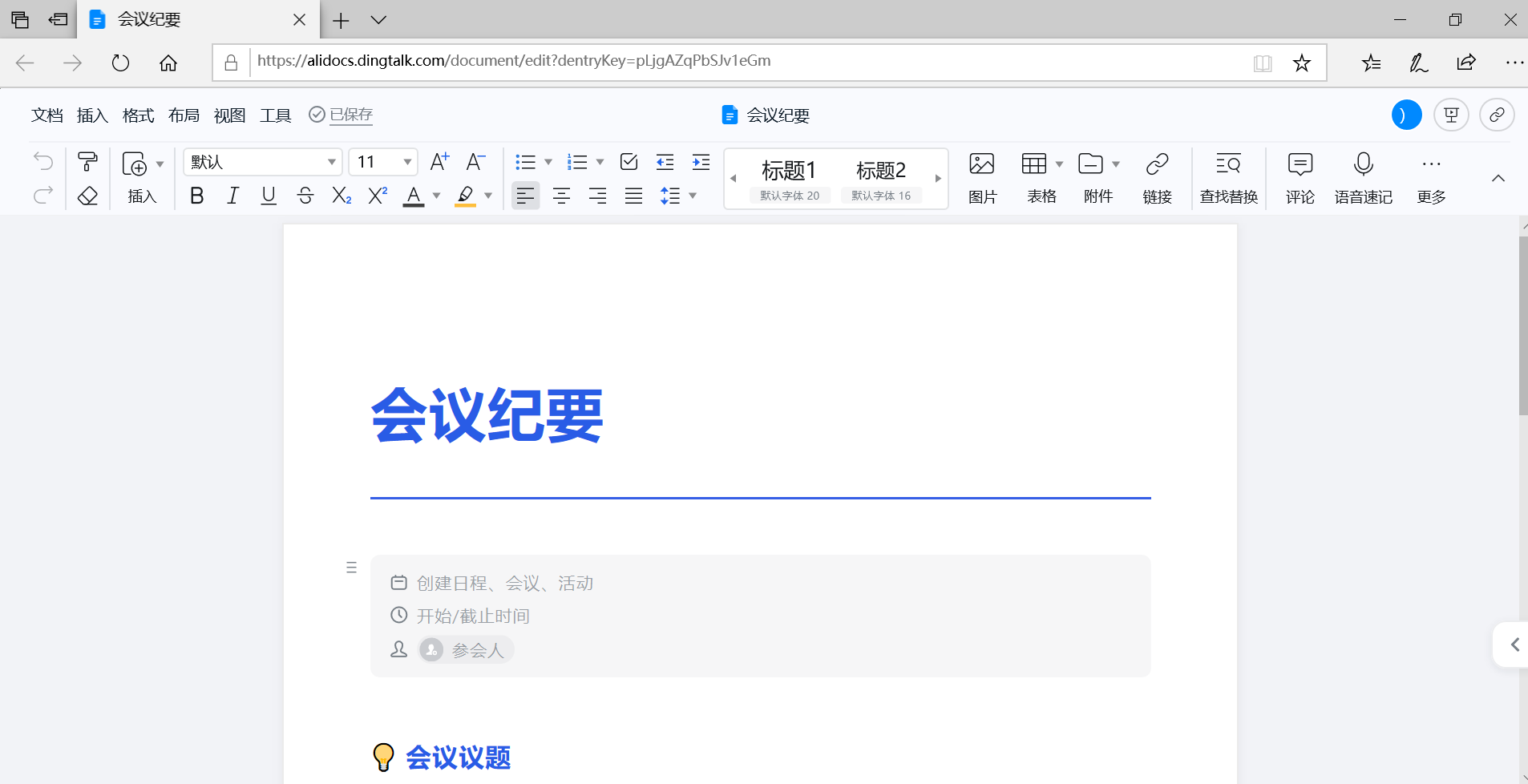Viewport: 1528px width, 784px height.
Task: Apply subscript formatting
Action: click(342, 195)
